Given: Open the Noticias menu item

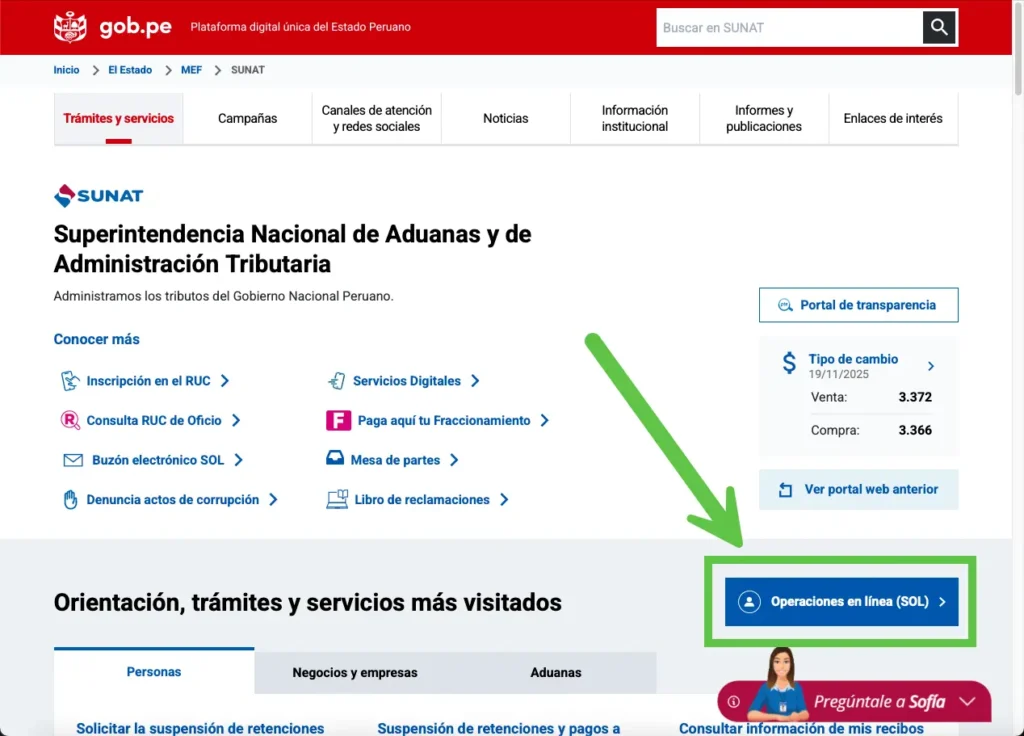Looking at the screenshot, I should pyautogui.click(x=505, y=118).
